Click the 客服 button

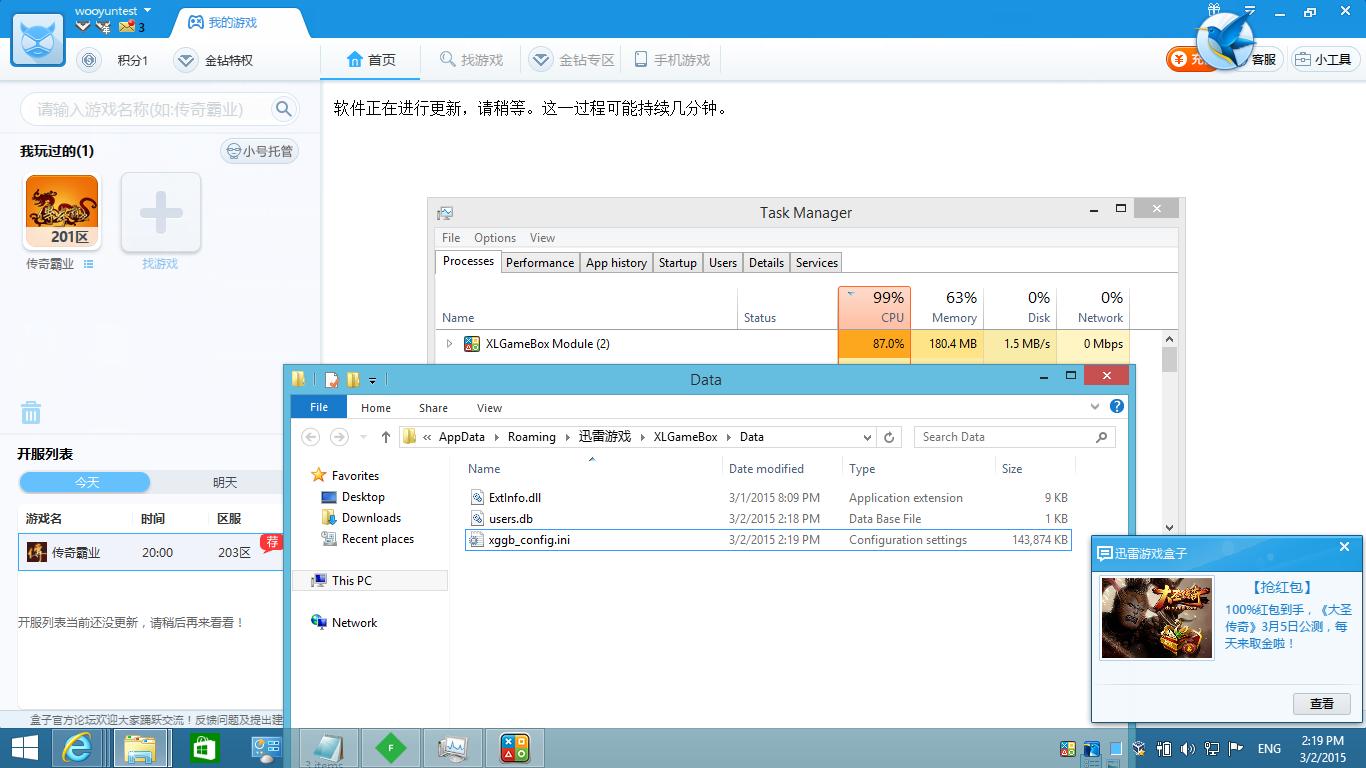coord(1264,60)
